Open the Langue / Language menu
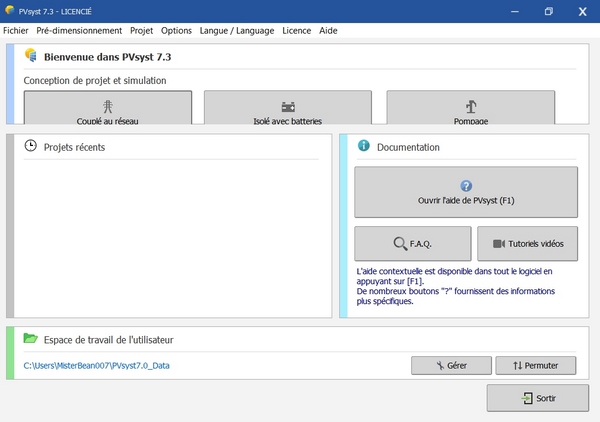Viewport: 600px width, 422px height. pos(237,31)
